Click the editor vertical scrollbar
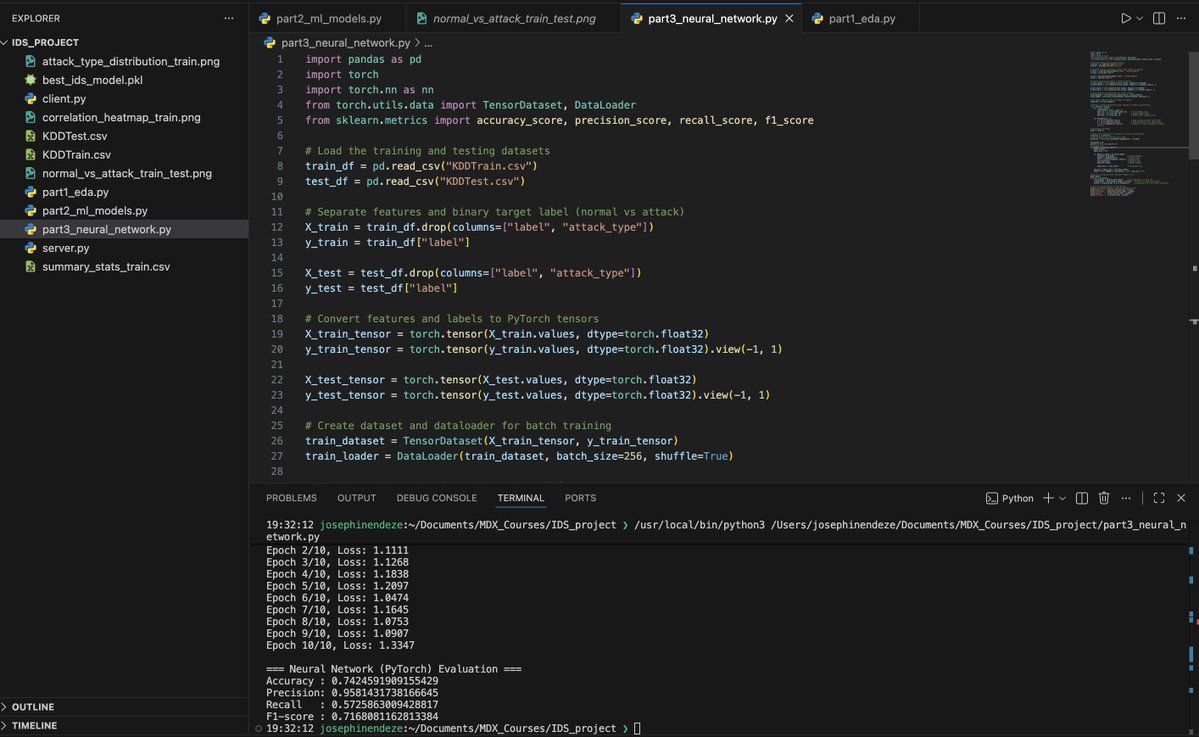Image resolution: width=1199 pixels, height=737 pixels. pyautogui.click(x=1194, y=105)
